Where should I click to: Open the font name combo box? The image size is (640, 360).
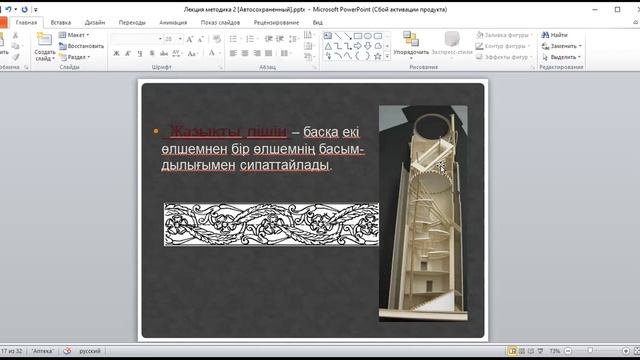click(x=137, y=39)
